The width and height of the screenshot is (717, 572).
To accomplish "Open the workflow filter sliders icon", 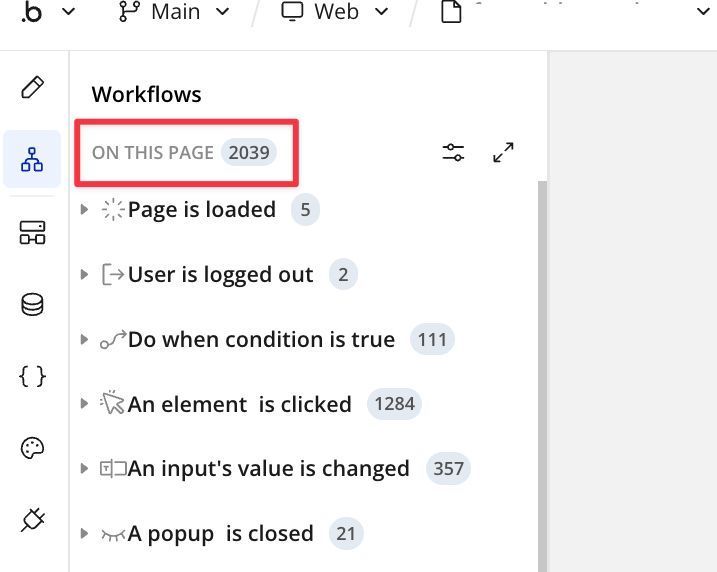I will click(x=453, y=152).
